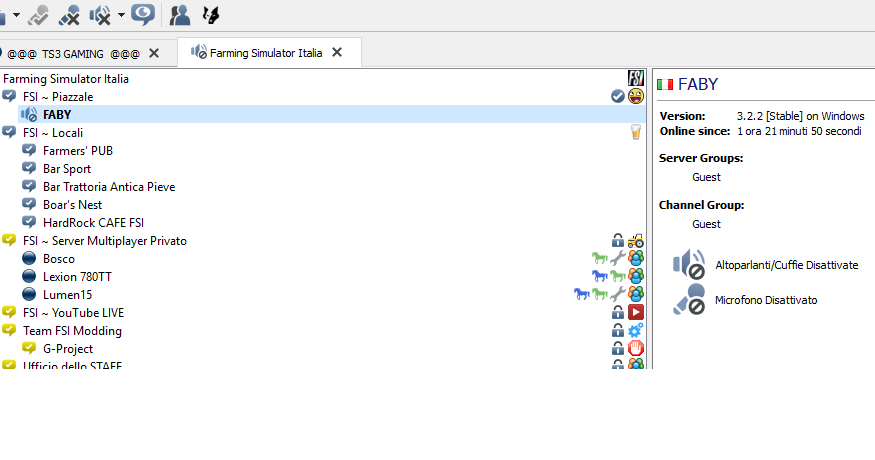Select user FABY in channel tree
The height and width of the screenshot is (460, 875).
56,115
